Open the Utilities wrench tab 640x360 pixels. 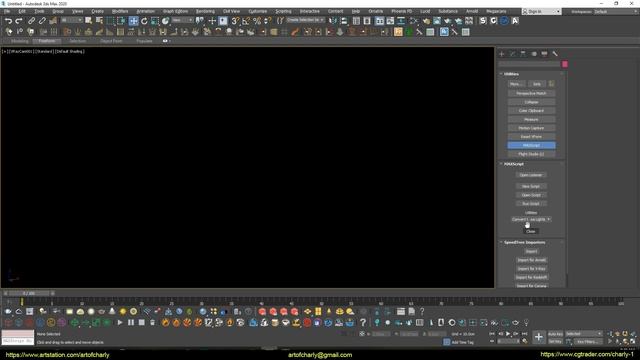click(555, 54)
